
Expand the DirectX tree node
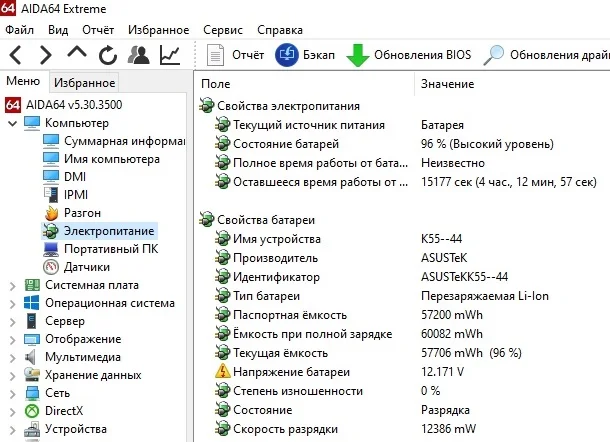(12, 412)
